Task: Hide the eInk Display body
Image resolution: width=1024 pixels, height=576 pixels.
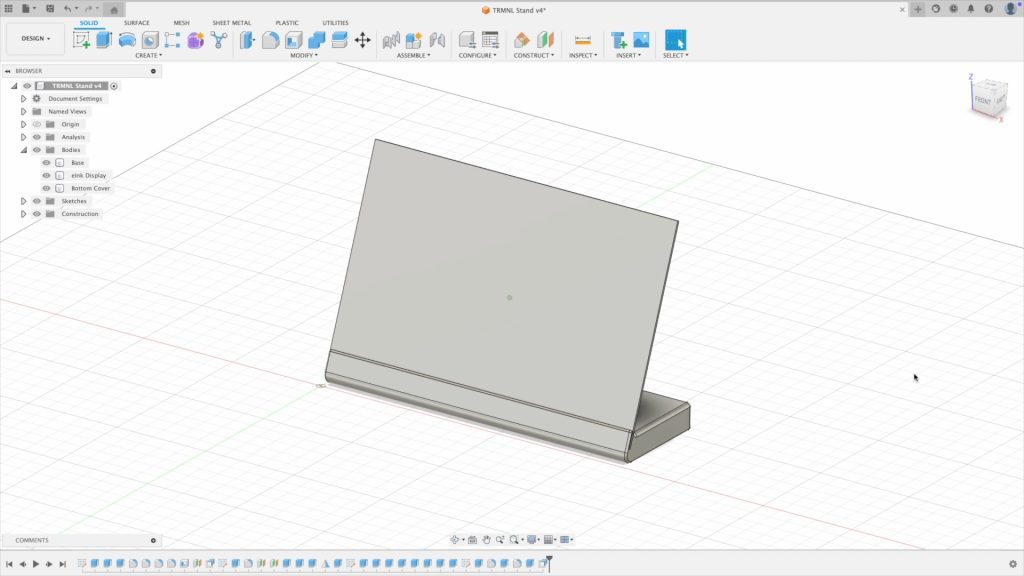Action: click(x=45, y=175)
